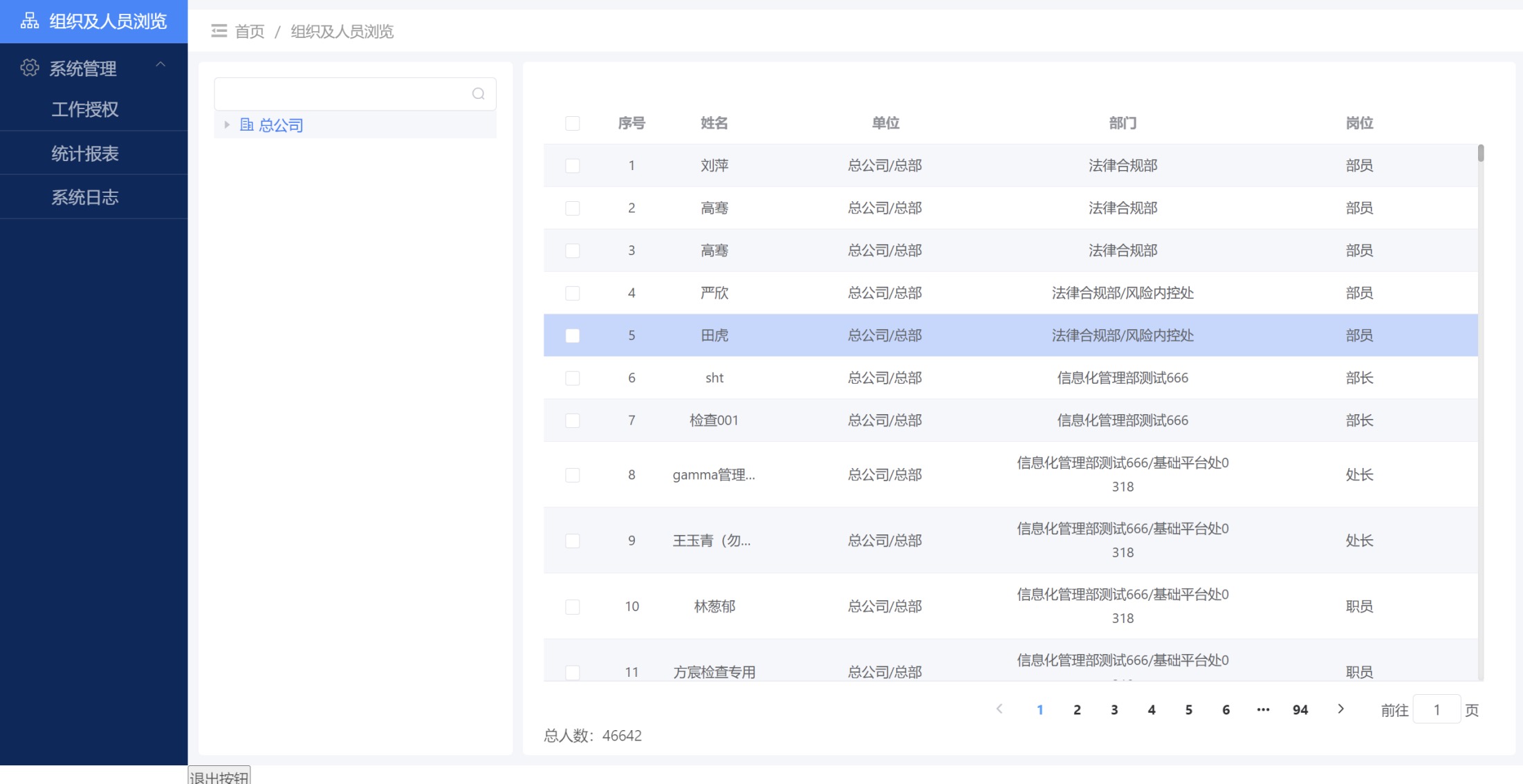Viewport: 1523px width, 784px height.
Task: Click the gear icon beside 系统管理
Action: point(30,68)
